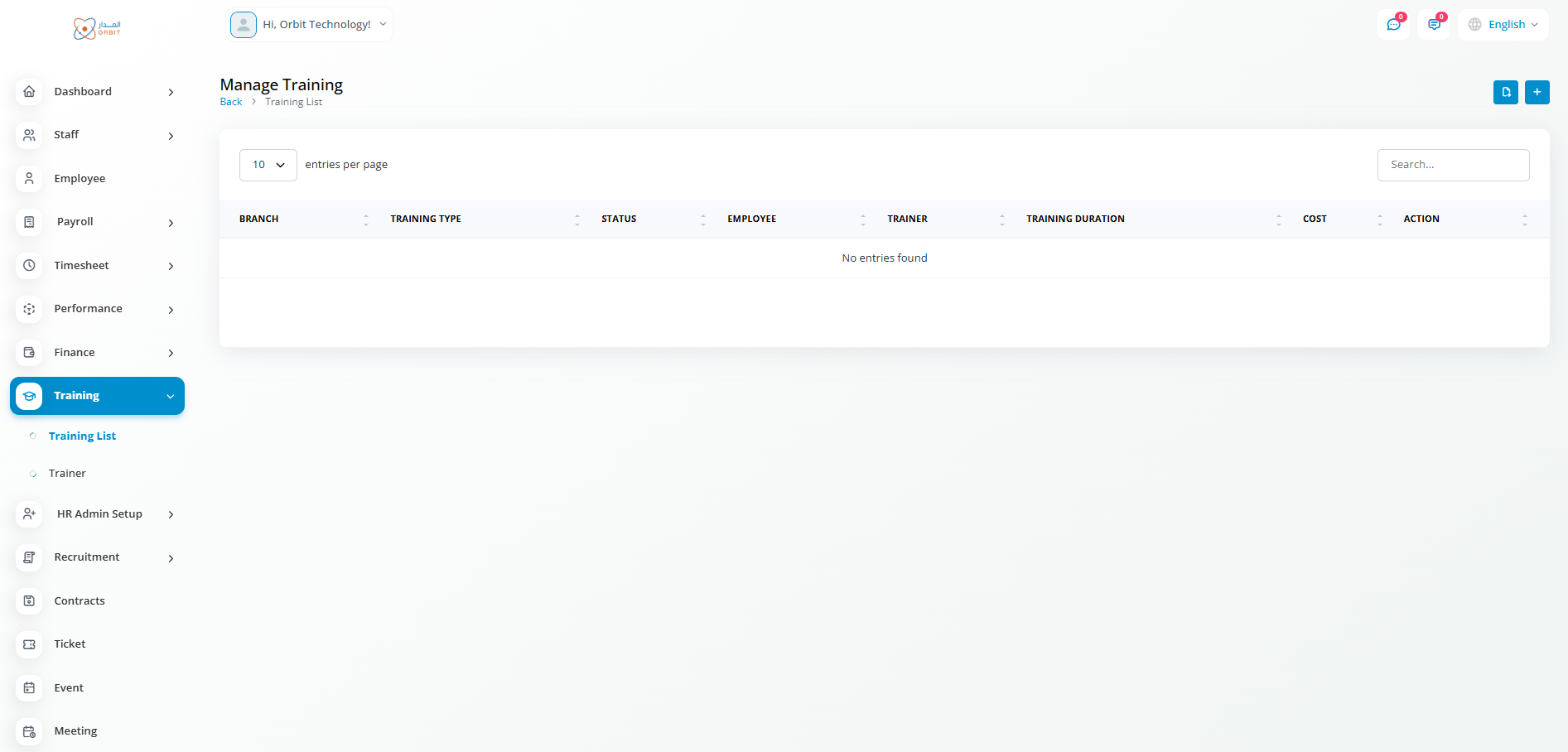Click the Dashboard home icon in sidebar
Viewport: 1568px width, 752px height.
pyautogui.click(x=29, y=92)
